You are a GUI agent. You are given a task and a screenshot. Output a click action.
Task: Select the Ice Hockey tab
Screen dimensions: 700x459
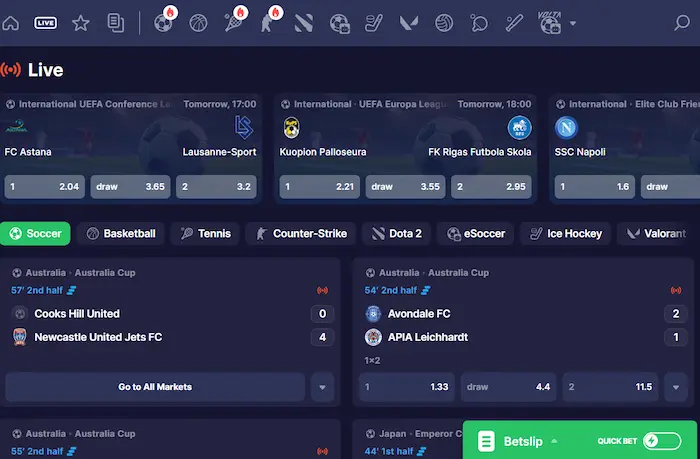565,234
